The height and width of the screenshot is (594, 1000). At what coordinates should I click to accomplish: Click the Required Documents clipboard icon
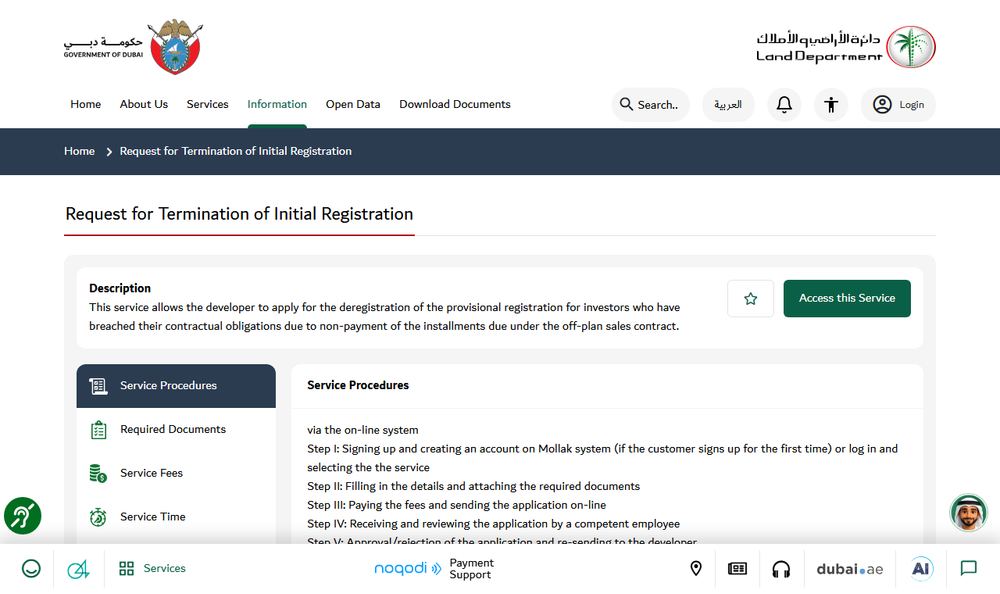[x=98, y=430]
